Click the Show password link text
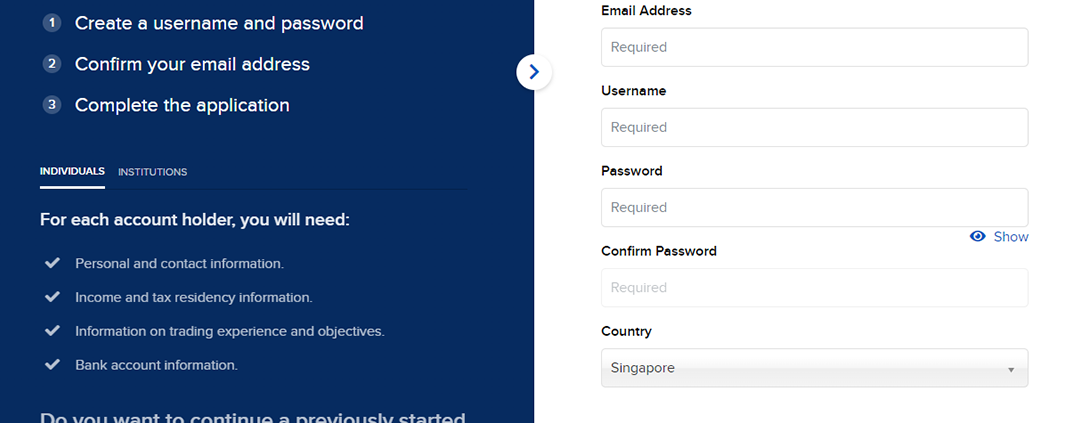The image size is (1080, 423). click(x=1011, y=237)
